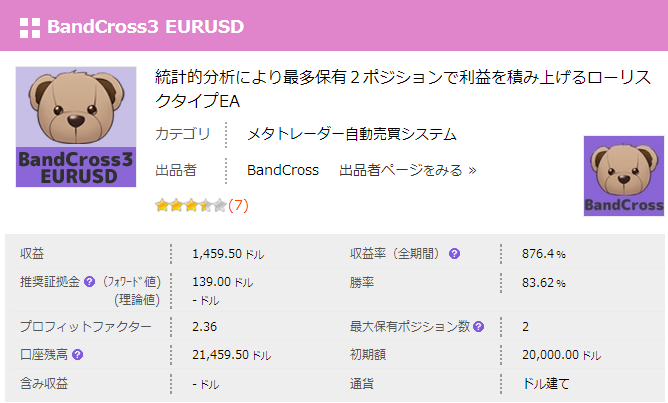Select メタトレーダー自動売買システム category text
The height and width of the screenshot is (403, 668).
click(x=352, y=135)
